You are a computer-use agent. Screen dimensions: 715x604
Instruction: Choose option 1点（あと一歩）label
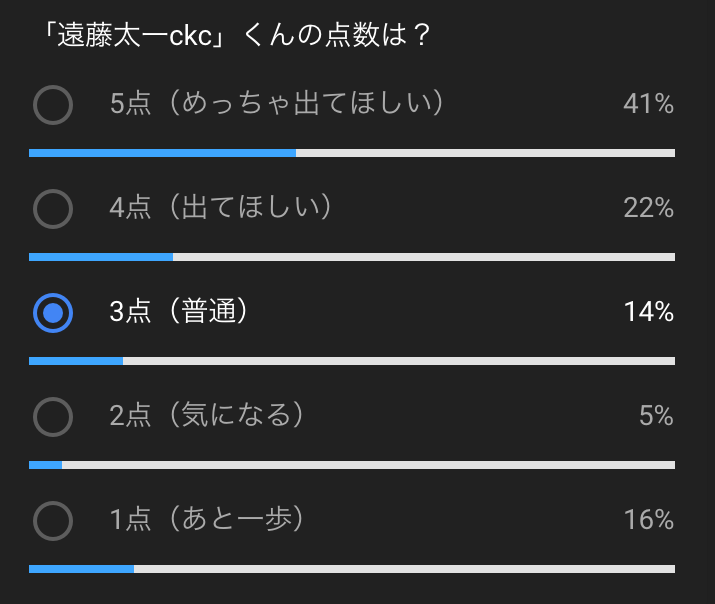point(206,519)
